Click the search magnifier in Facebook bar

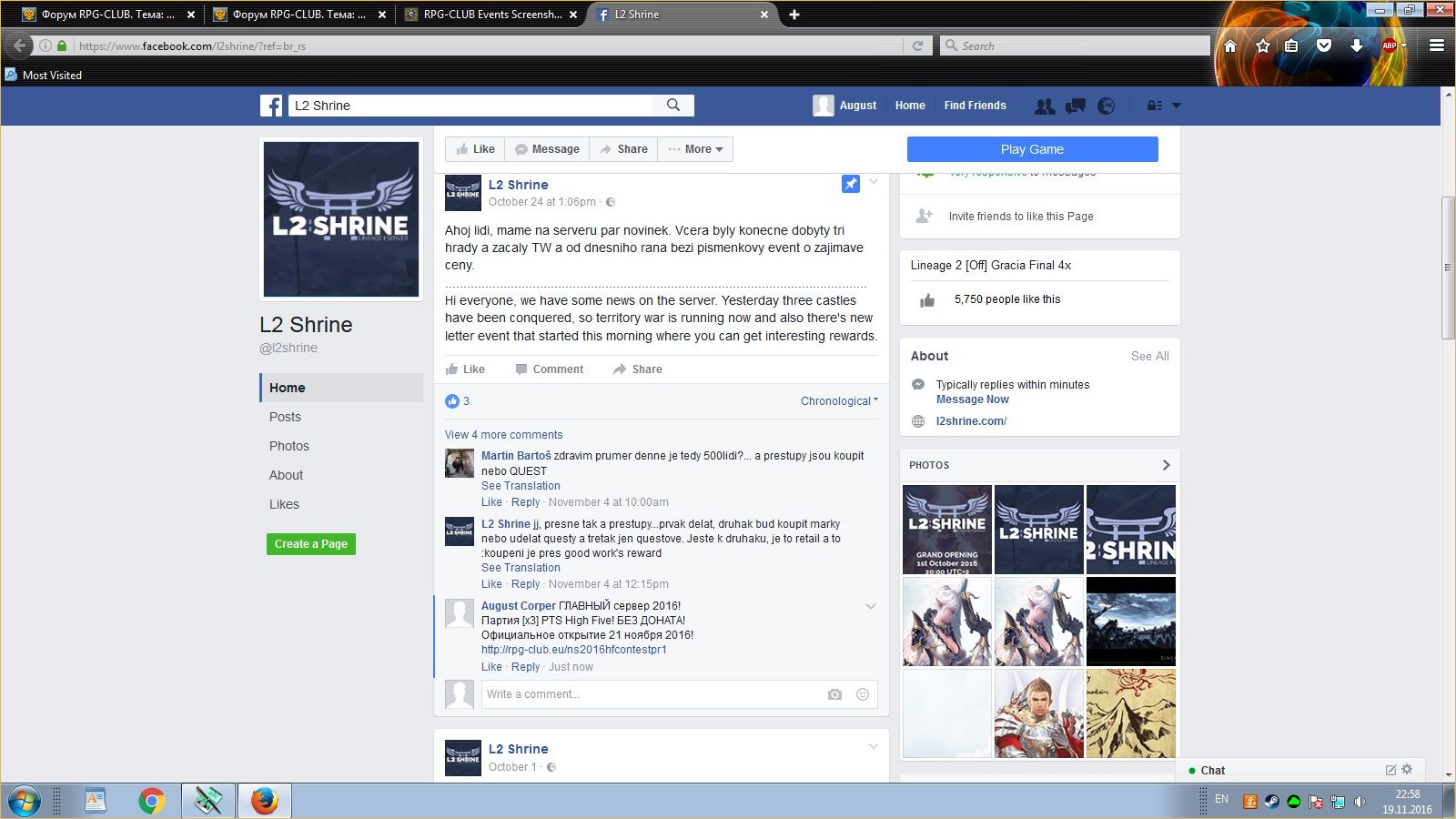pos(673,106)
